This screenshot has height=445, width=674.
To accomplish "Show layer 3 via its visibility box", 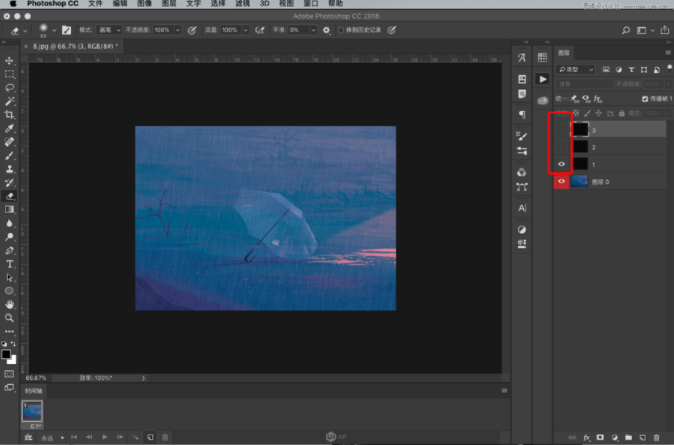I will point(561,129).
